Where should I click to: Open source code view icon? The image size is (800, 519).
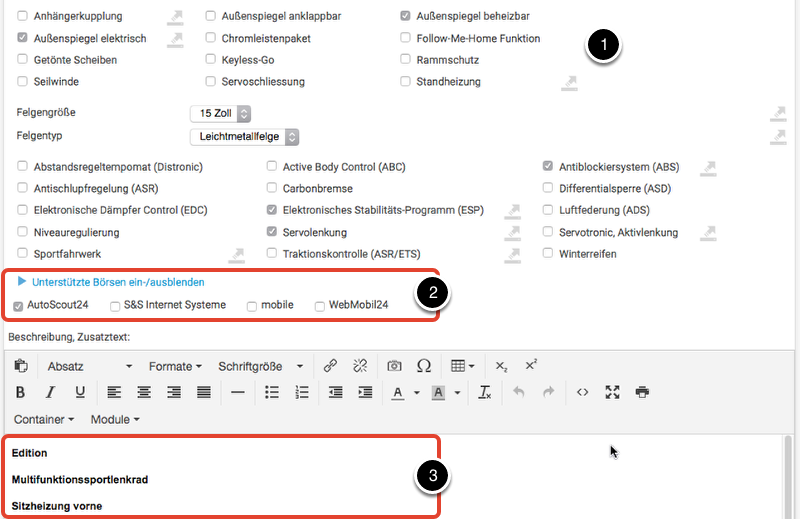(582, 392)
